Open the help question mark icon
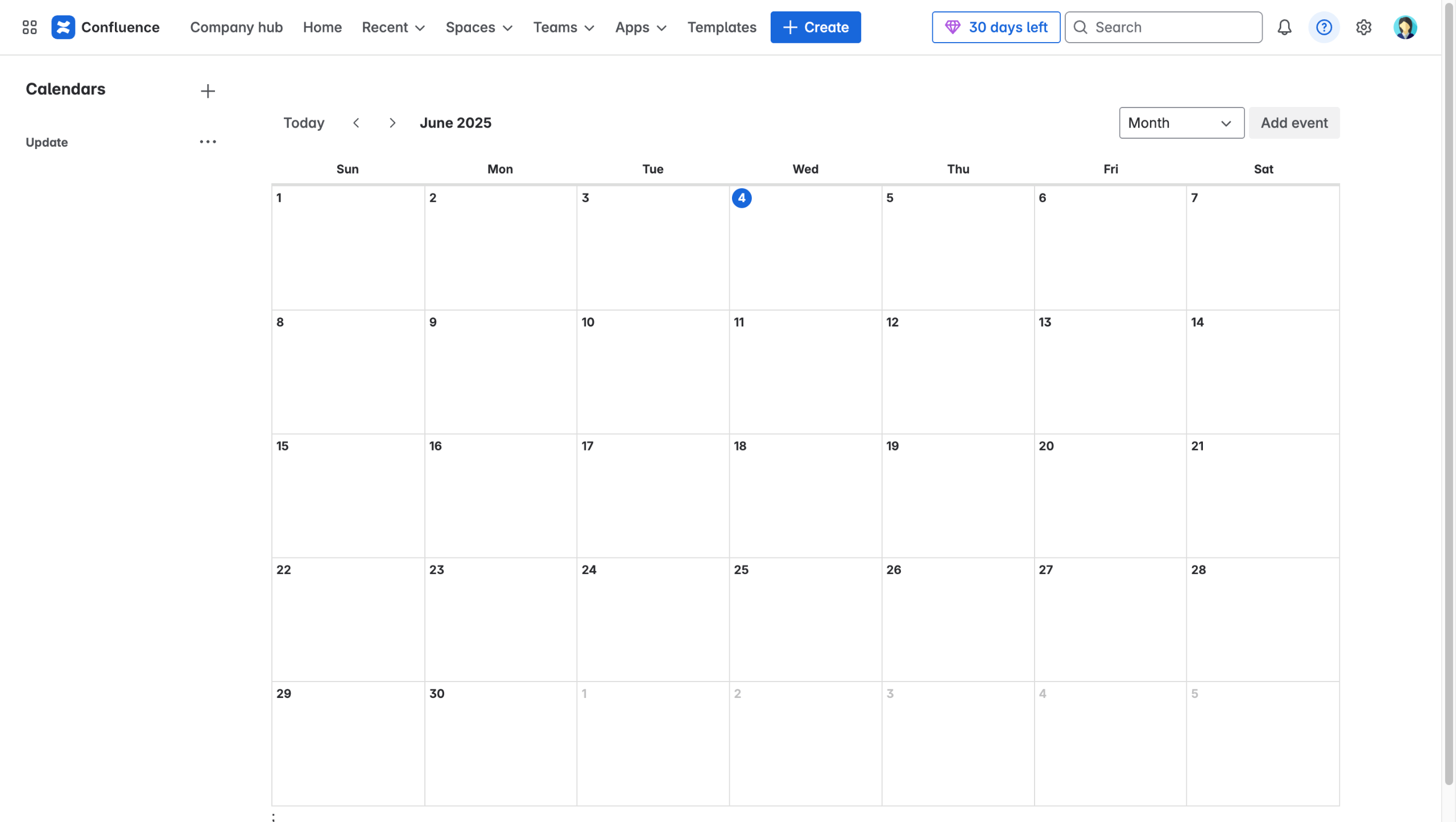1456x822 pixels. [x=1324, y=27]
